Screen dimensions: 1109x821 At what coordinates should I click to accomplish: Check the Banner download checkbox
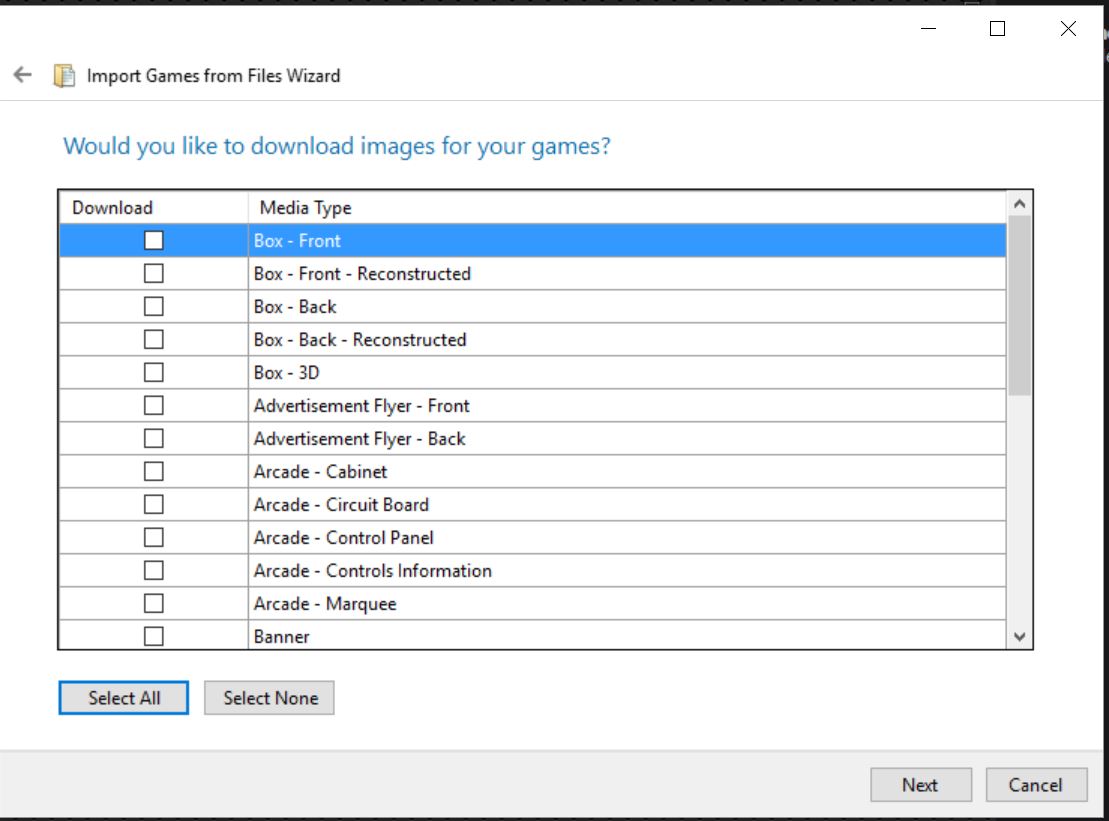154,636
